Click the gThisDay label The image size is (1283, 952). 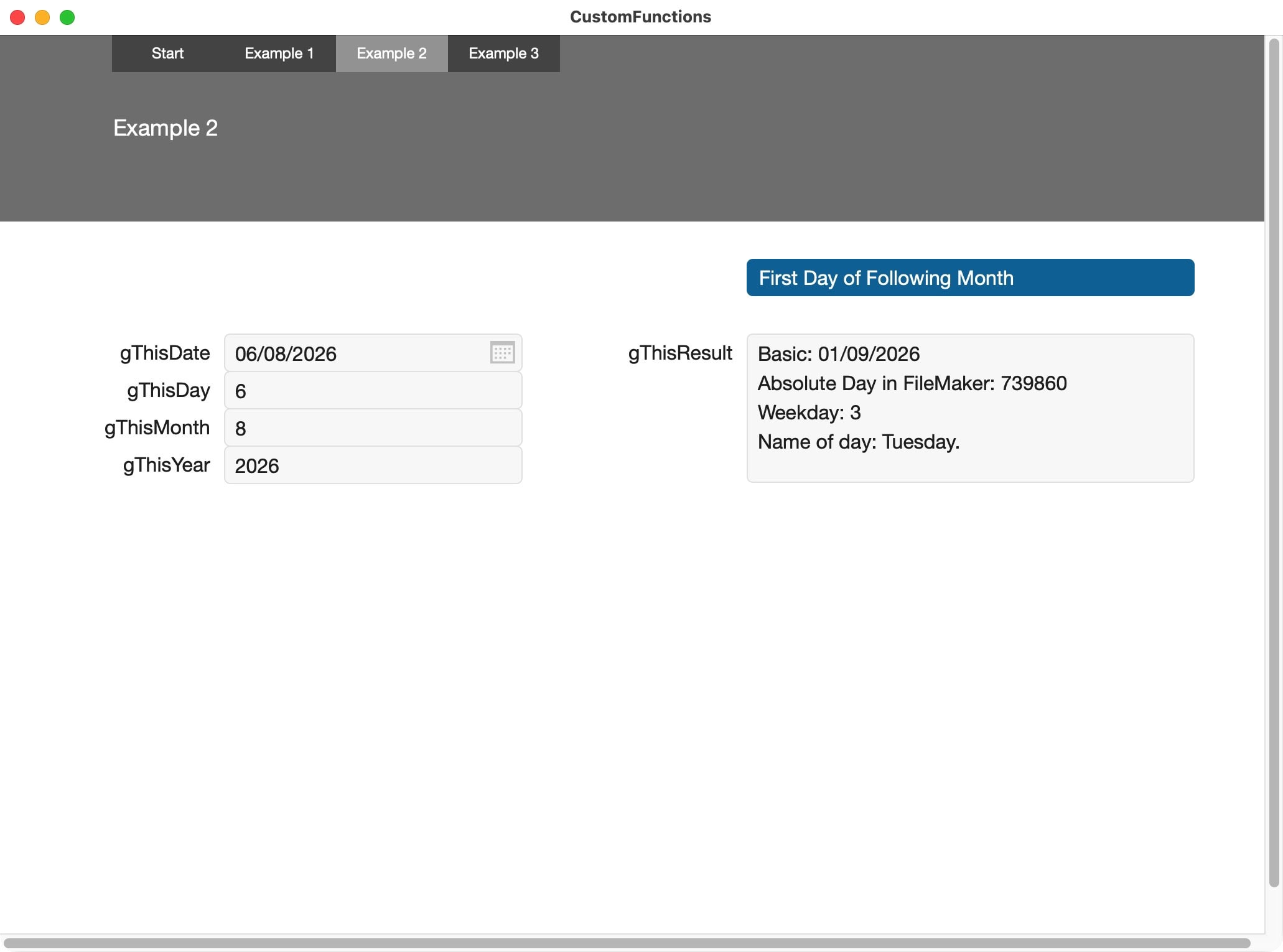169,391
